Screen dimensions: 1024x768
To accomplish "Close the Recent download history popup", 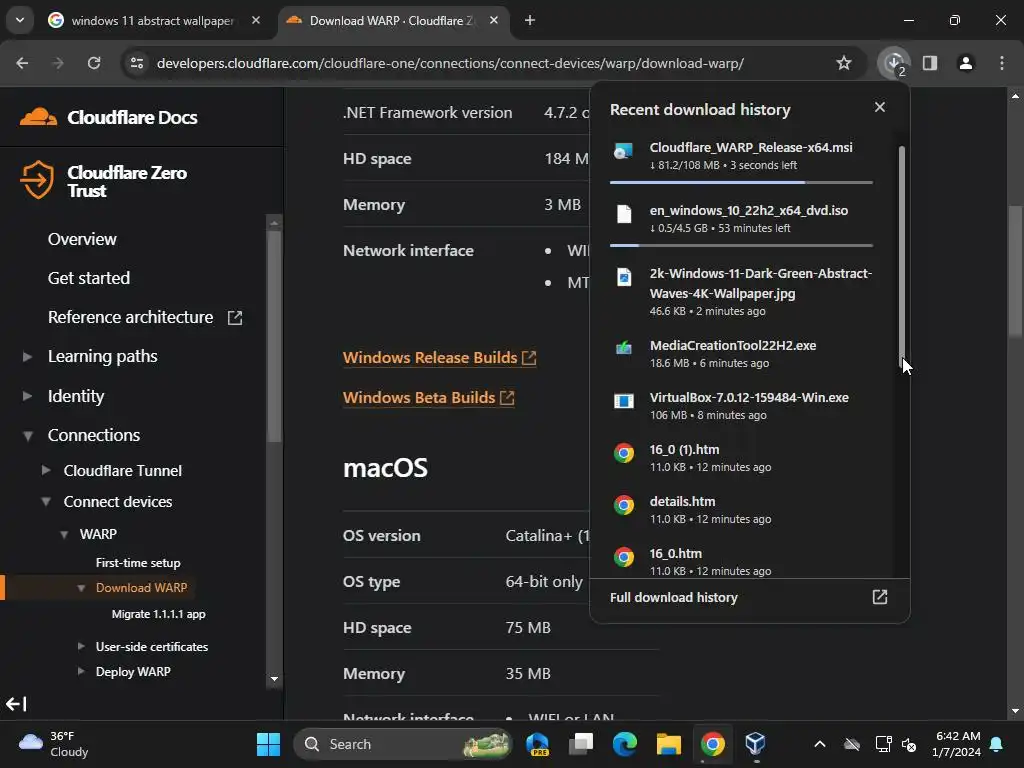I will pos(880,107).
